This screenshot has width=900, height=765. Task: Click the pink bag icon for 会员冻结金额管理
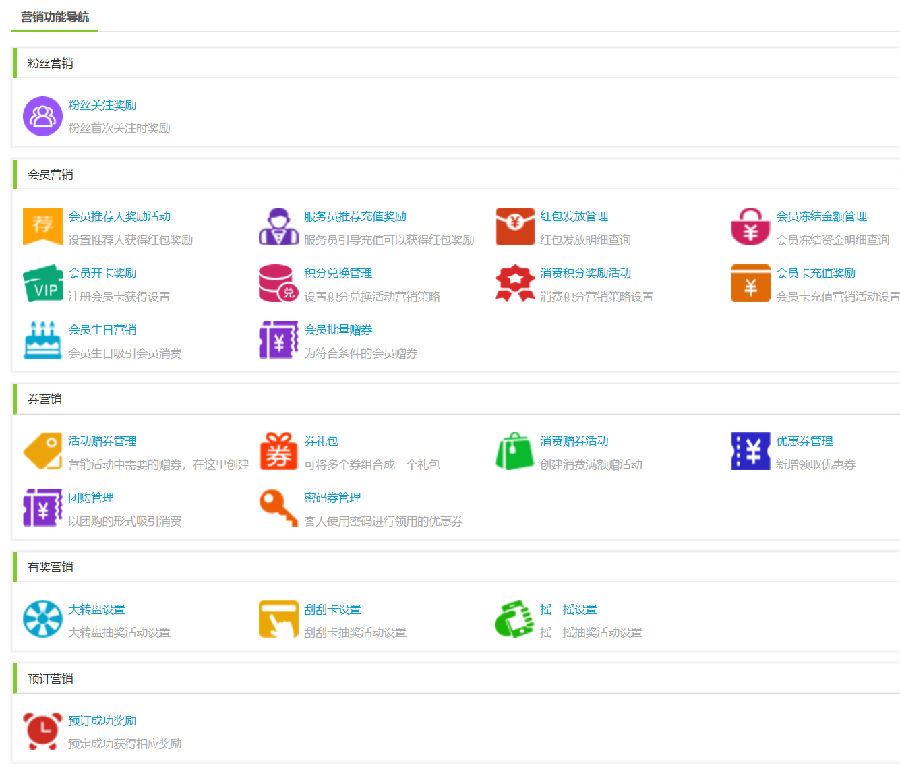(x=750, y=227)
